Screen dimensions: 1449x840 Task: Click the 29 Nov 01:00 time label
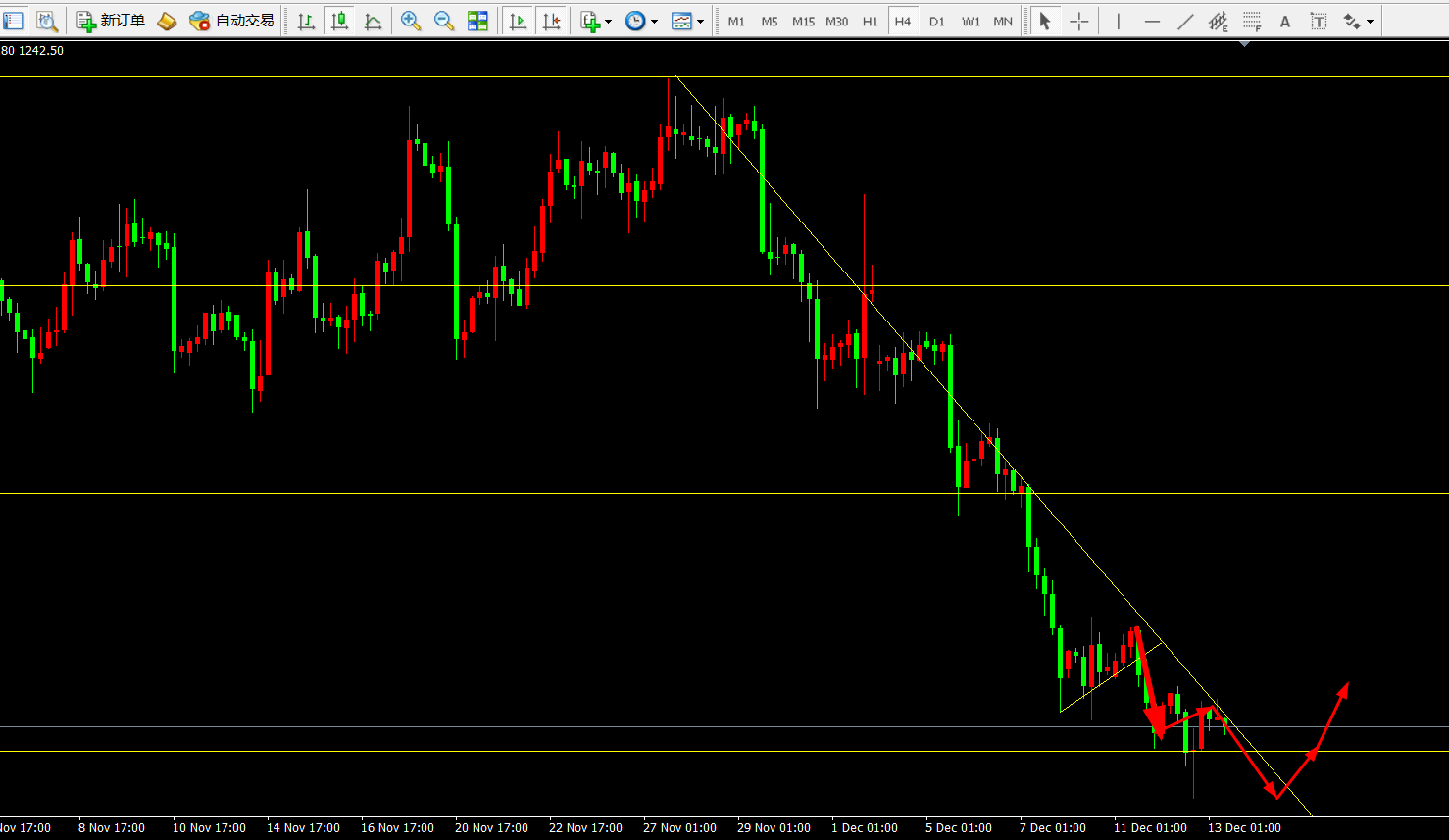(x=774, y=828)
